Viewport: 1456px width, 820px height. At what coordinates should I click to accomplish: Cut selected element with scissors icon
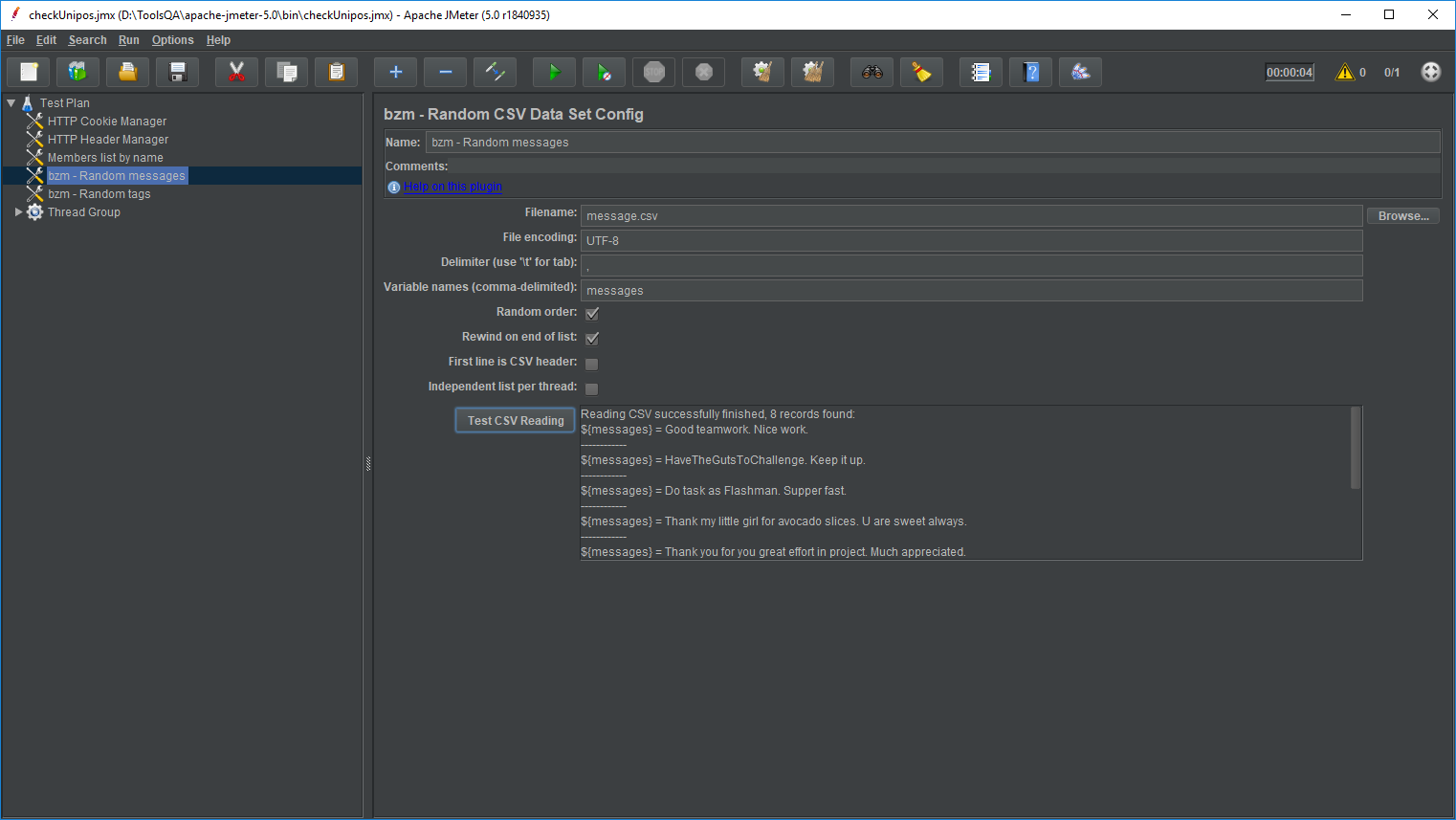click(237, 72)
